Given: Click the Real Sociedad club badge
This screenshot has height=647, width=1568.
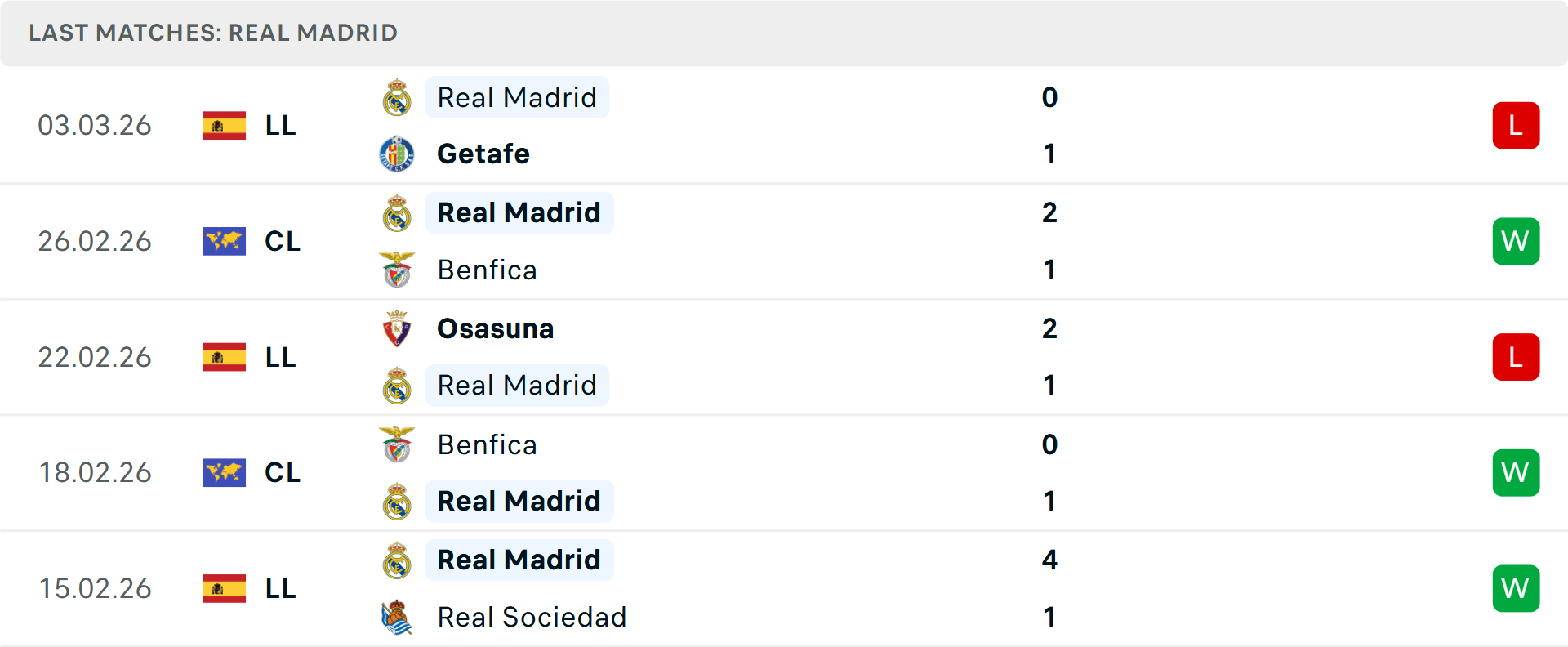Looking at the screenshot, I should [395, 618].
